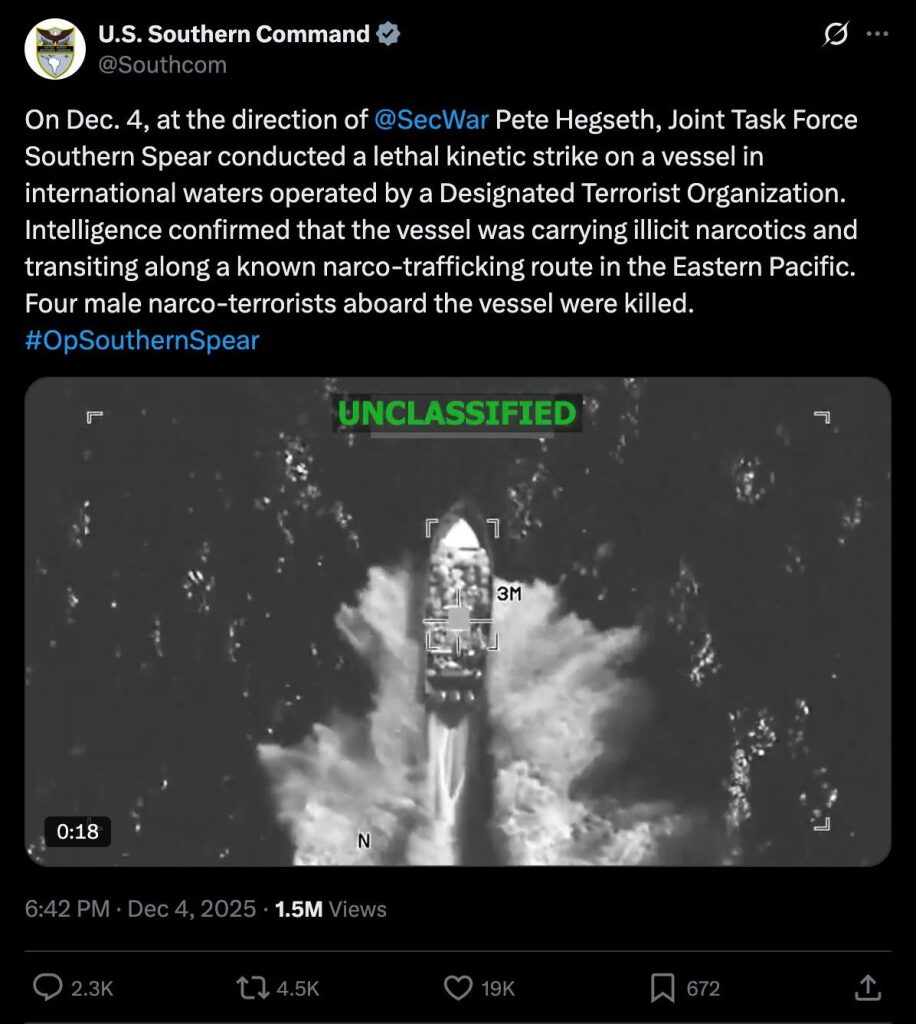Like the post with the heart icon
The image size is (916, 1024).
(458, 988)
